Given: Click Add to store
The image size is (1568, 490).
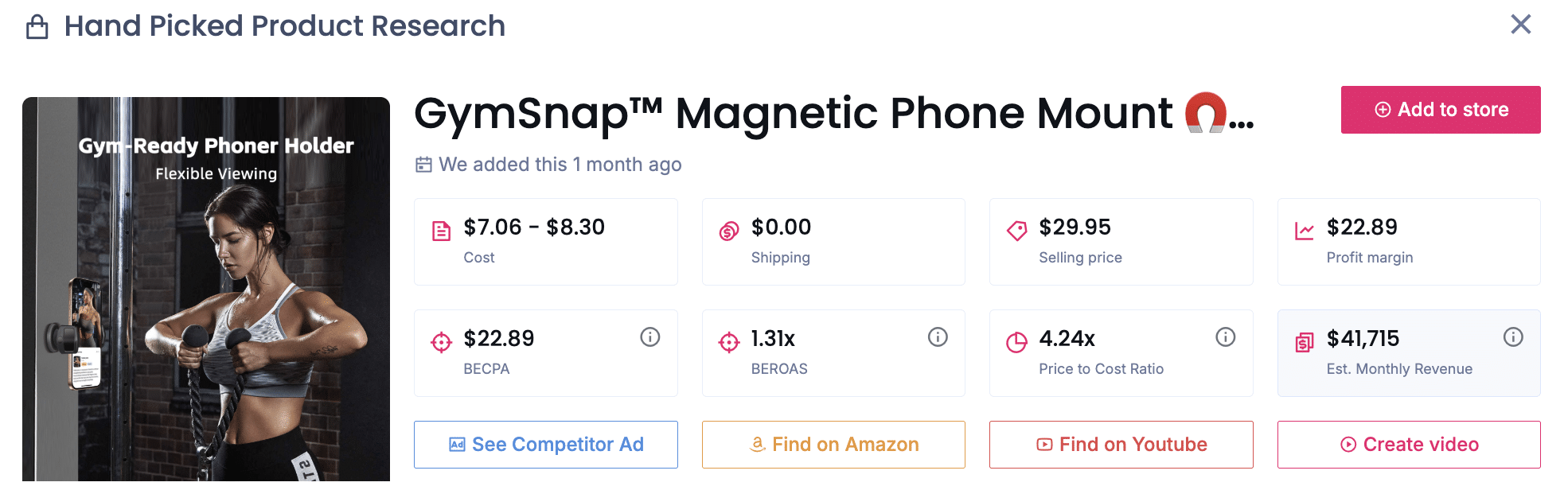Looking at the screenshot, I should point(1440,109).
